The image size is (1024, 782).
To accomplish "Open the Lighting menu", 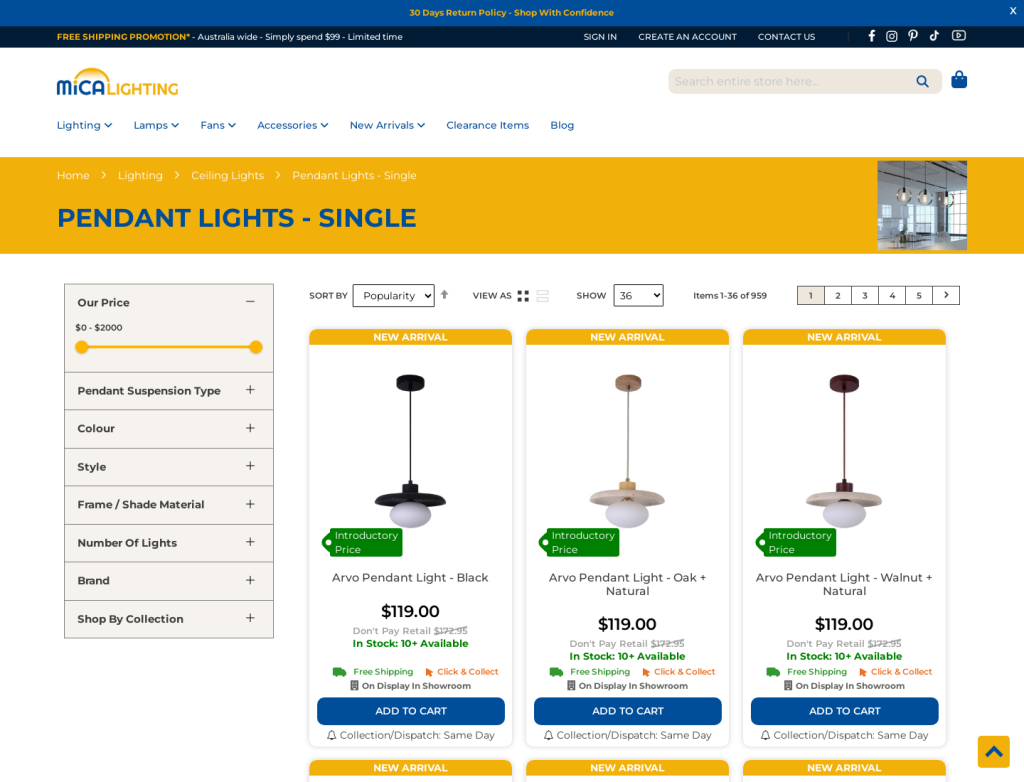I will click(x=84, y=125).
